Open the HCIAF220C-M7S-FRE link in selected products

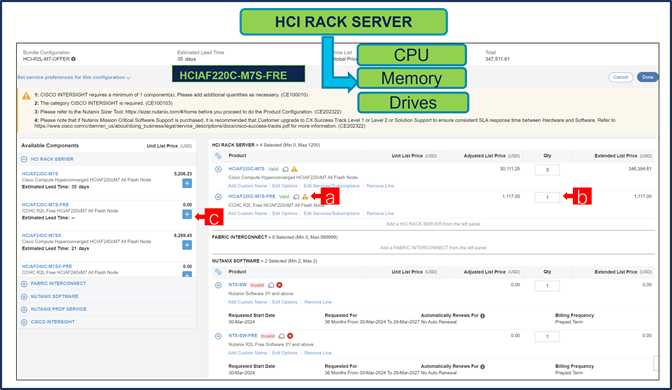(252, 196)
